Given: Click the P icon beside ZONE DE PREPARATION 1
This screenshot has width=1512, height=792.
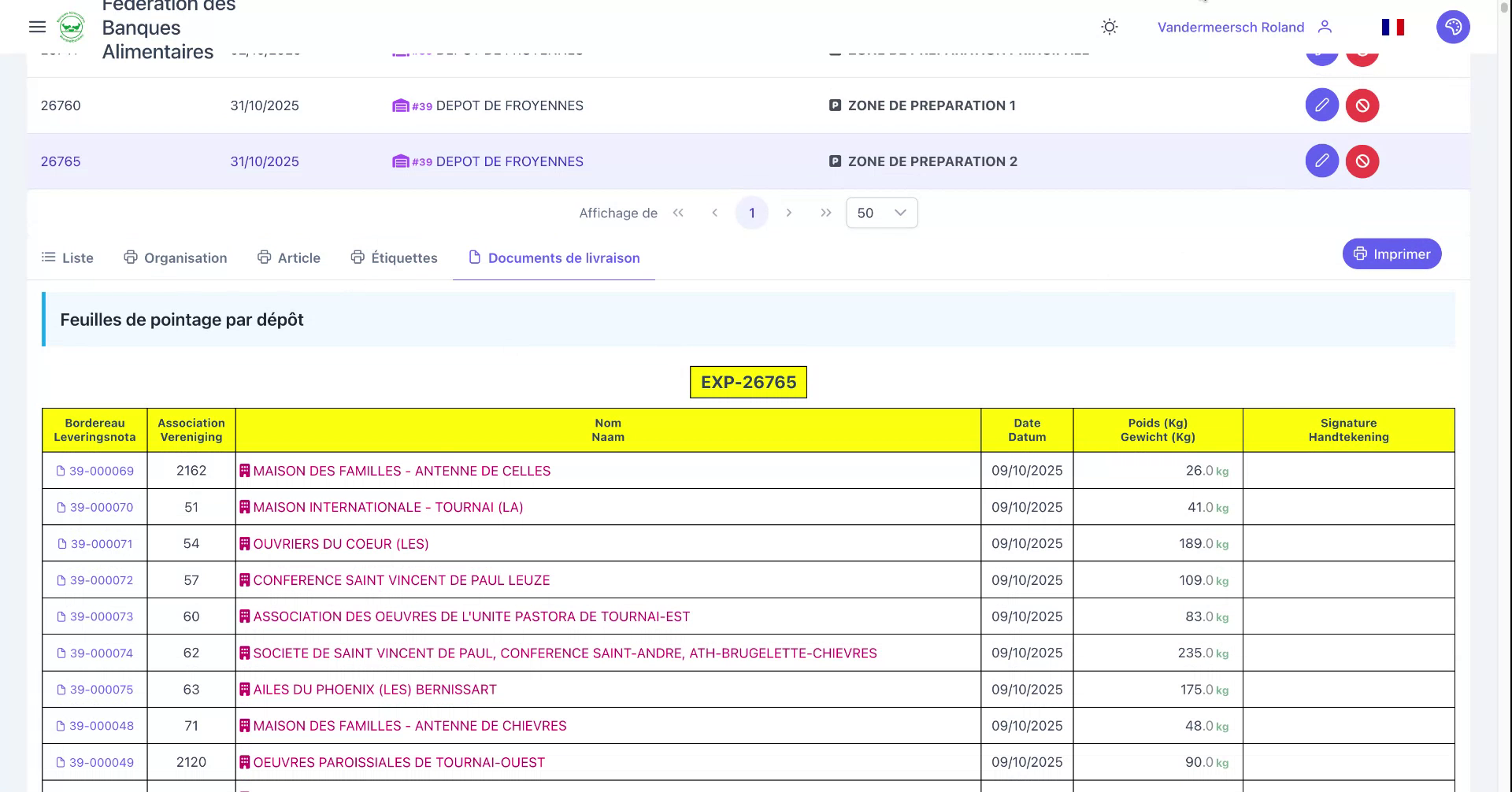Looking at the screenshot, I should tap(835, 105).
